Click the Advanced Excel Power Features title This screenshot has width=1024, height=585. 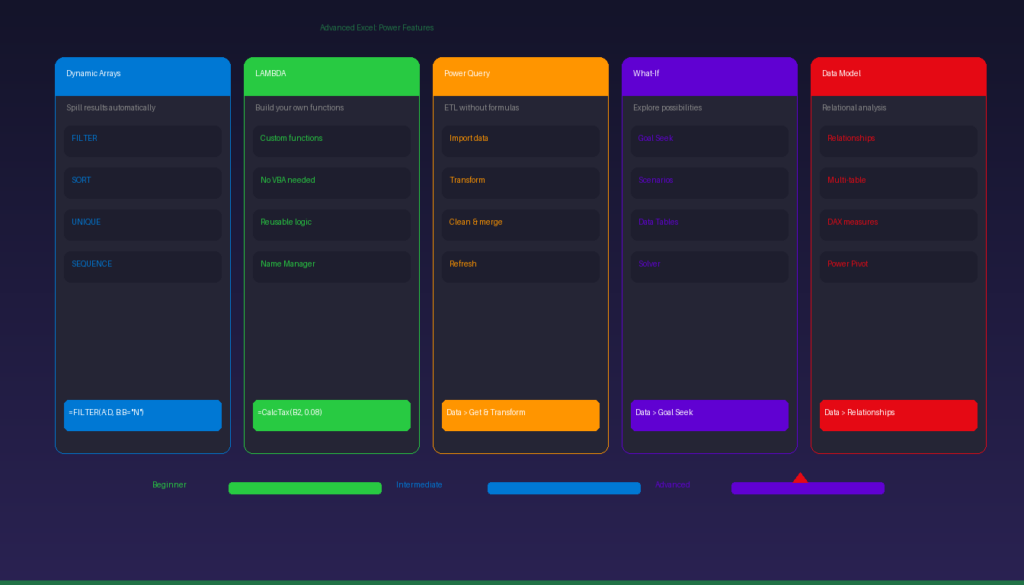377,28
